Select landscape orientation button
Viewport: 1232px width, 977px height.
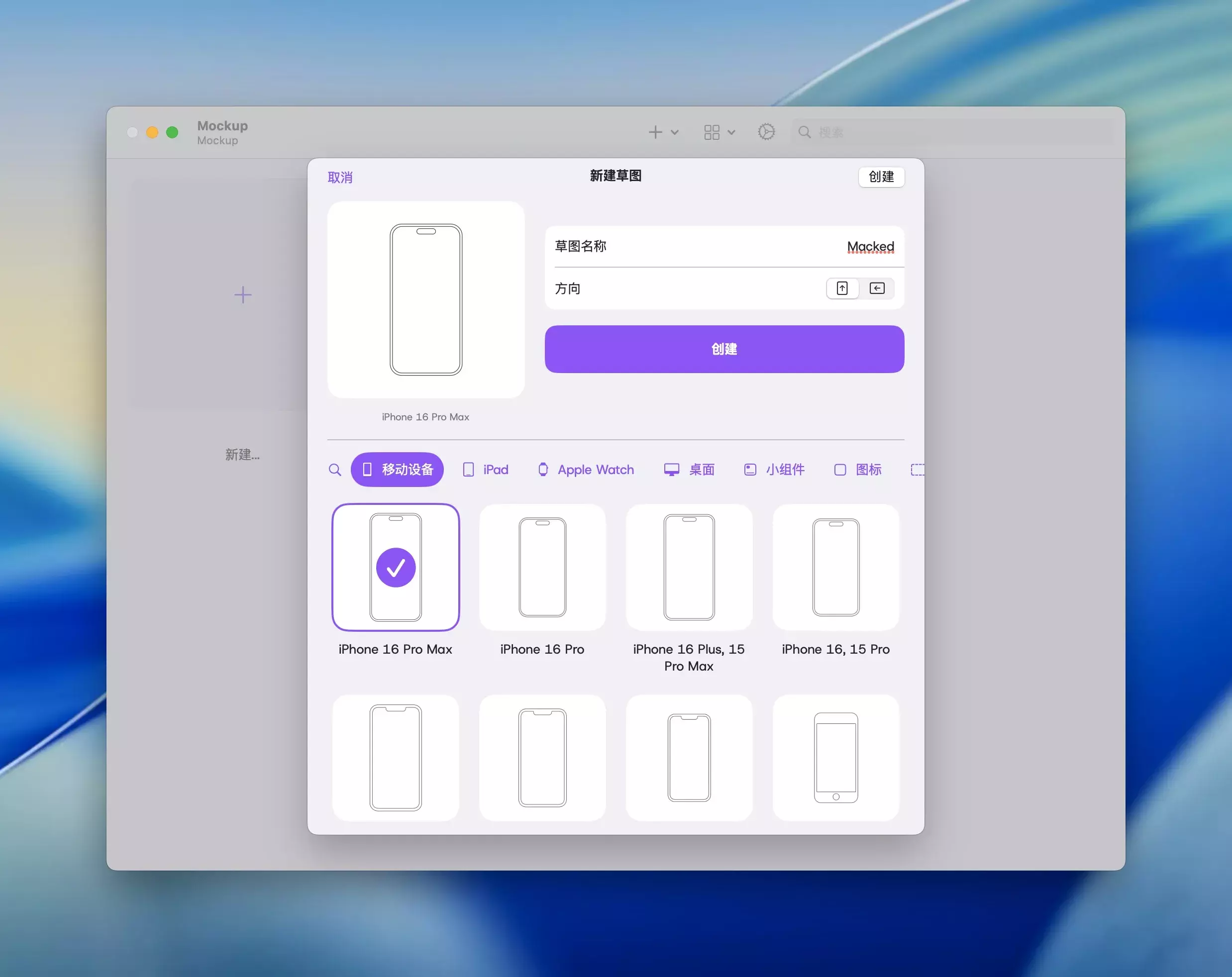(x=877, y=289)
